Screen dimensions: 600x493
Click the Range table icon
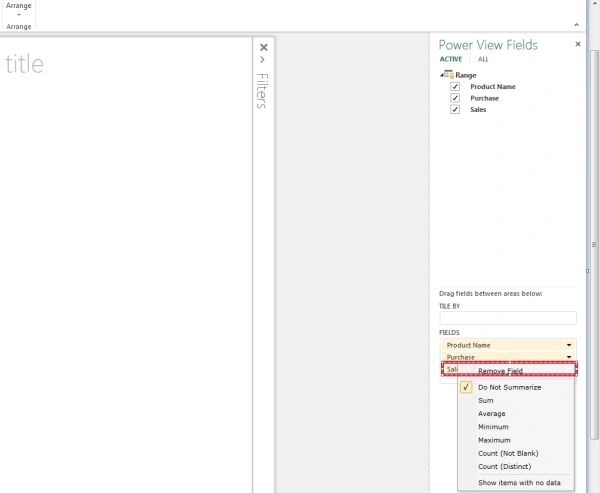click(449, 74)
